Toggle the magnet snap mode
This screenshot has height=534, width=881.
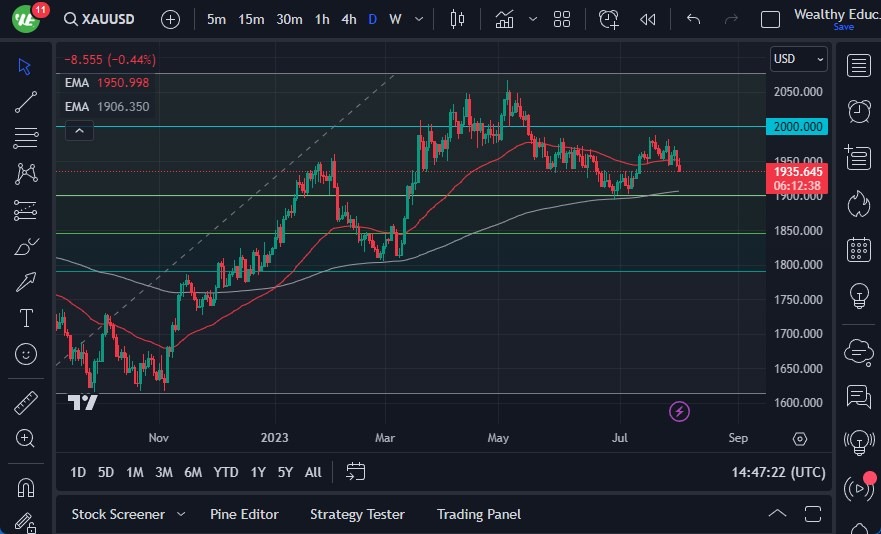point(26,488)
